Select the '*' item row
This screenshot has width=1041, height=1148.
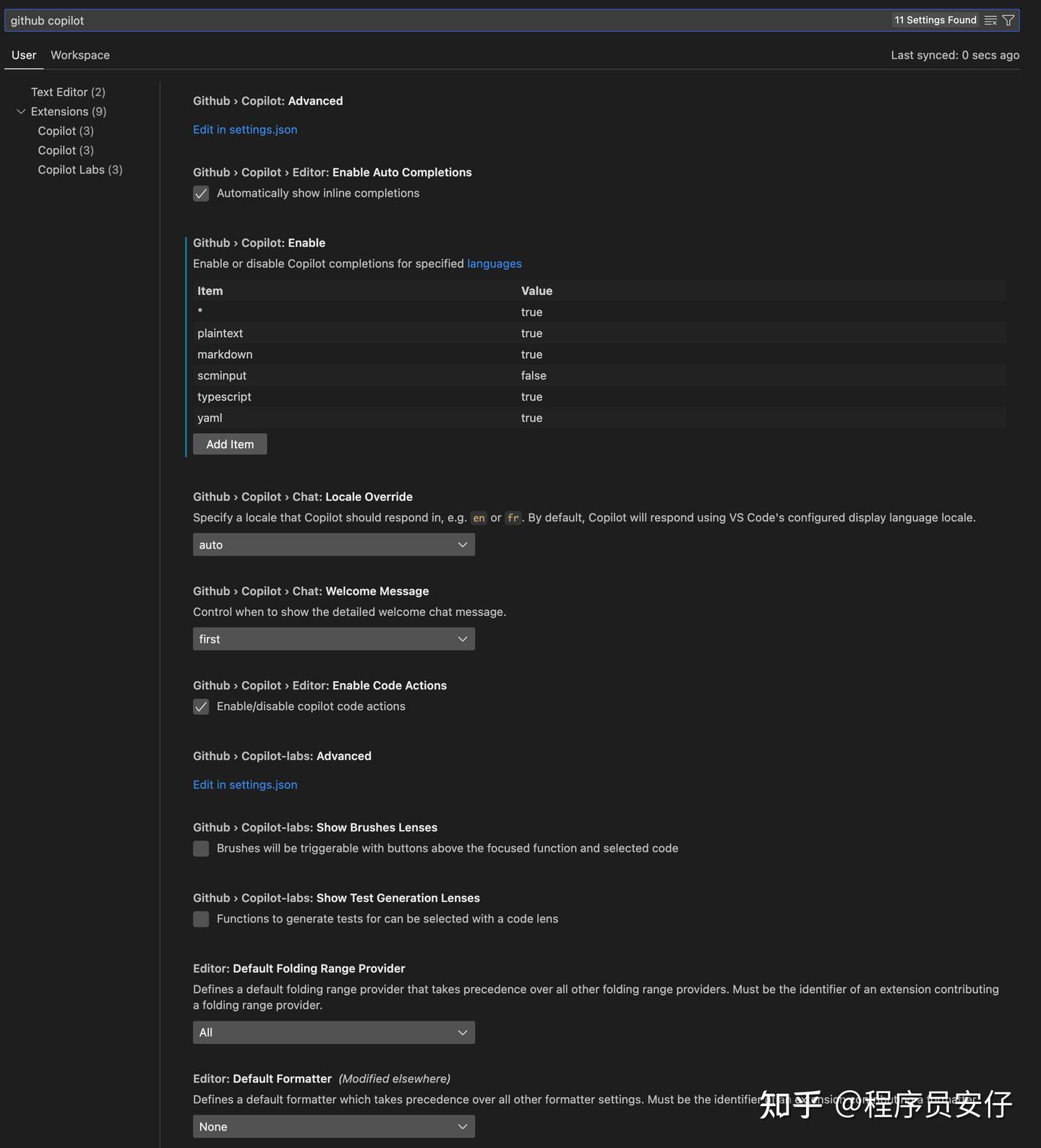(599, 312)
